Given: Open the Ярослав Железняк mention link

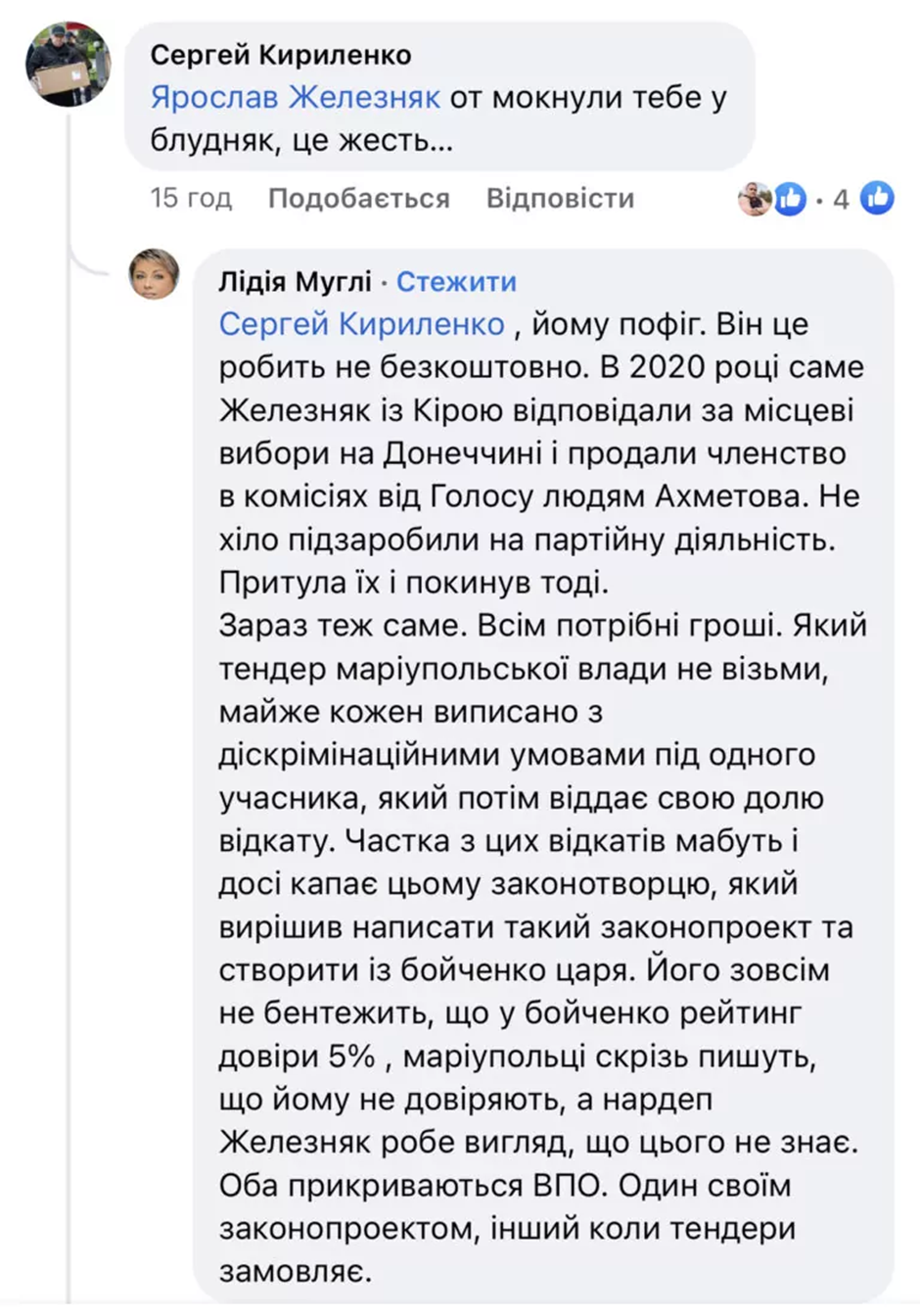Looking at the screenshot, I should click(x=296, y=98).
